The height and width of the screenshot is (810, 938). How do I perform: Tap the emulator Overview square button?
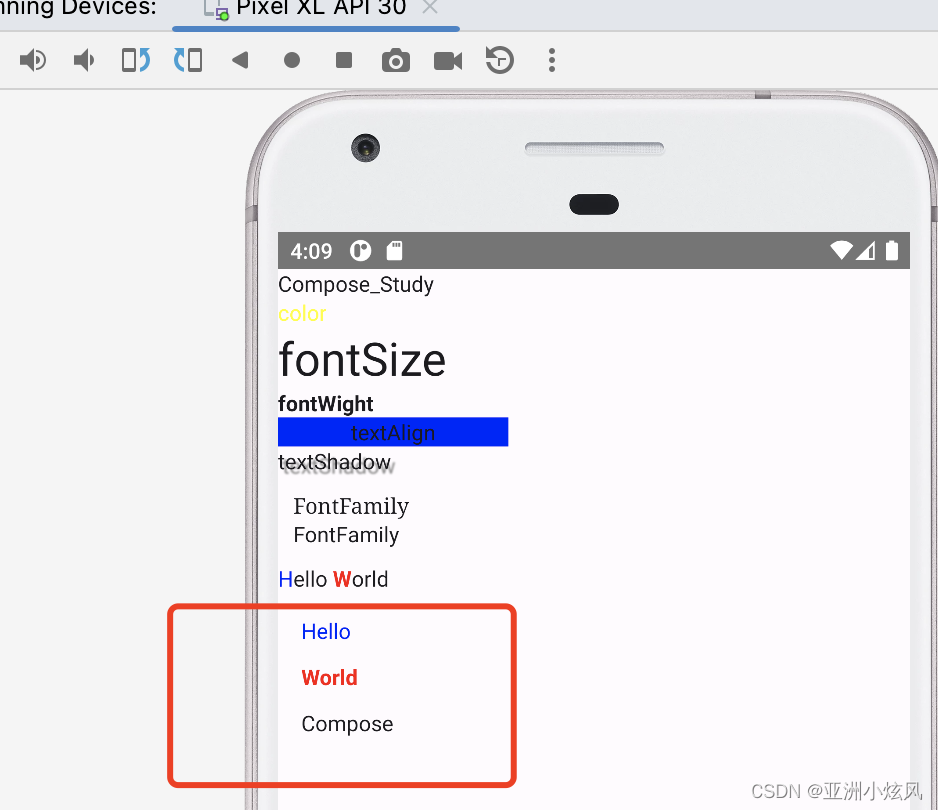point(344,60)
